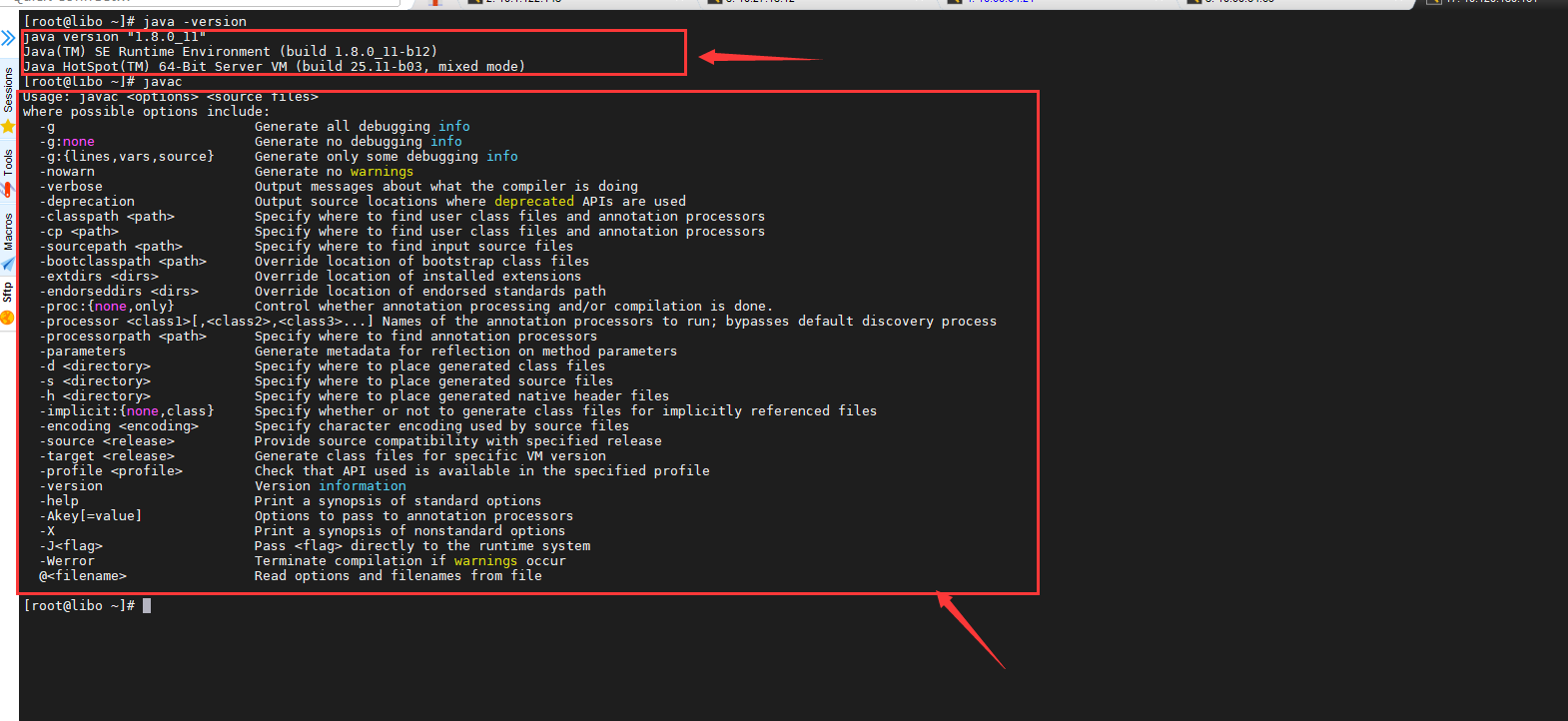Click the '-processorpath <path>' option

pos(123,337)
